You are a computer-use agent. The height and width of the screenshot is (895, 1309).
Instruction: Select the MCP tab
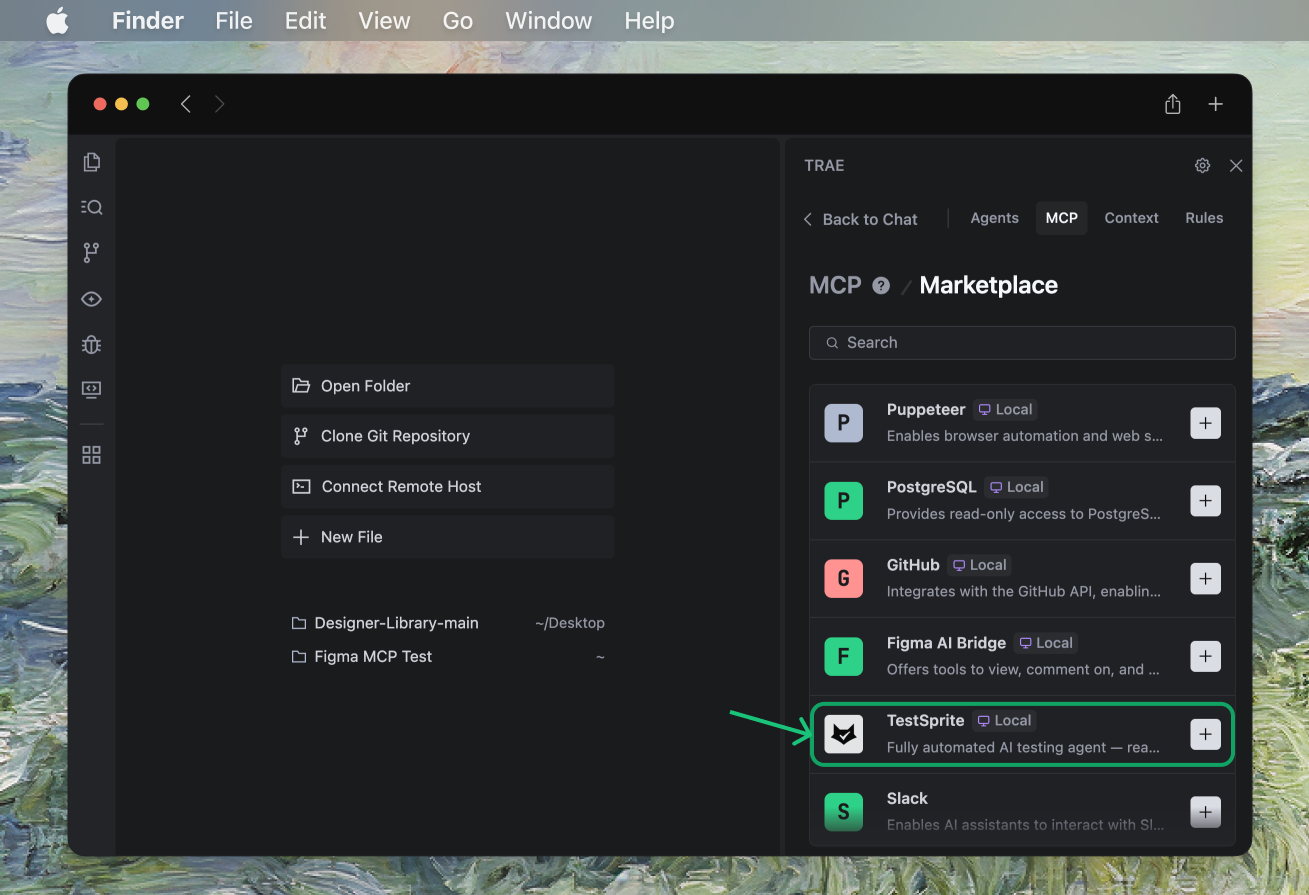point(1062,218)
